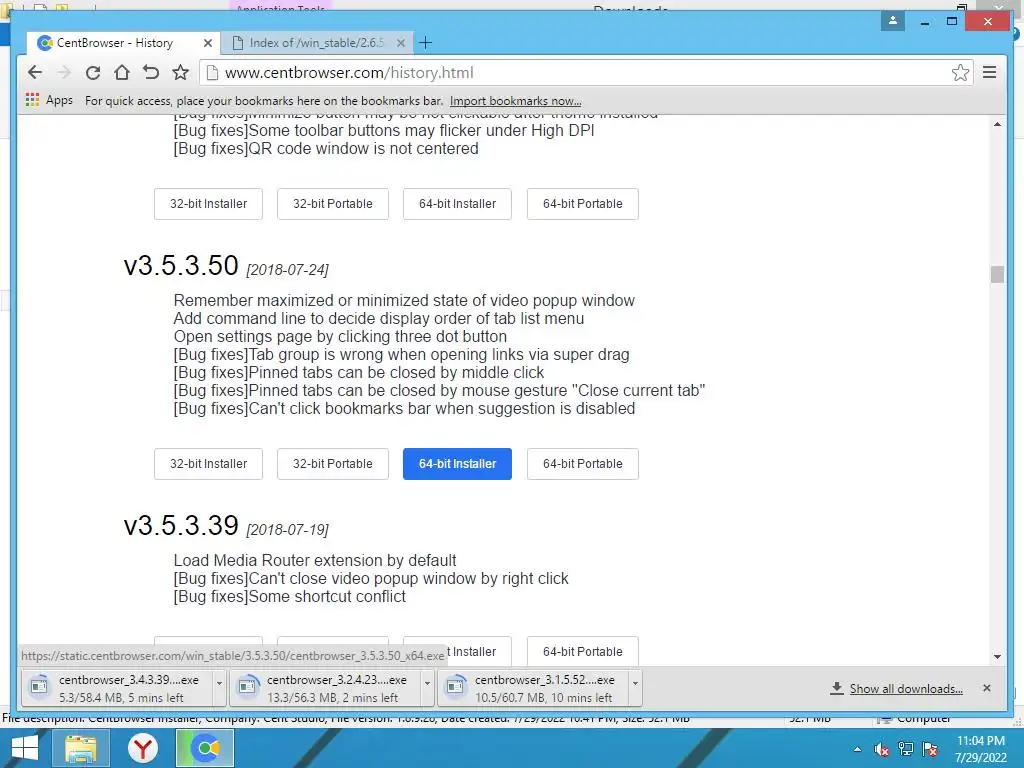The width and height of the screenshot is (1024, 768).
Task: Click the muted volume tray icon
Action: pyautogui.click(x=882, y=749)
